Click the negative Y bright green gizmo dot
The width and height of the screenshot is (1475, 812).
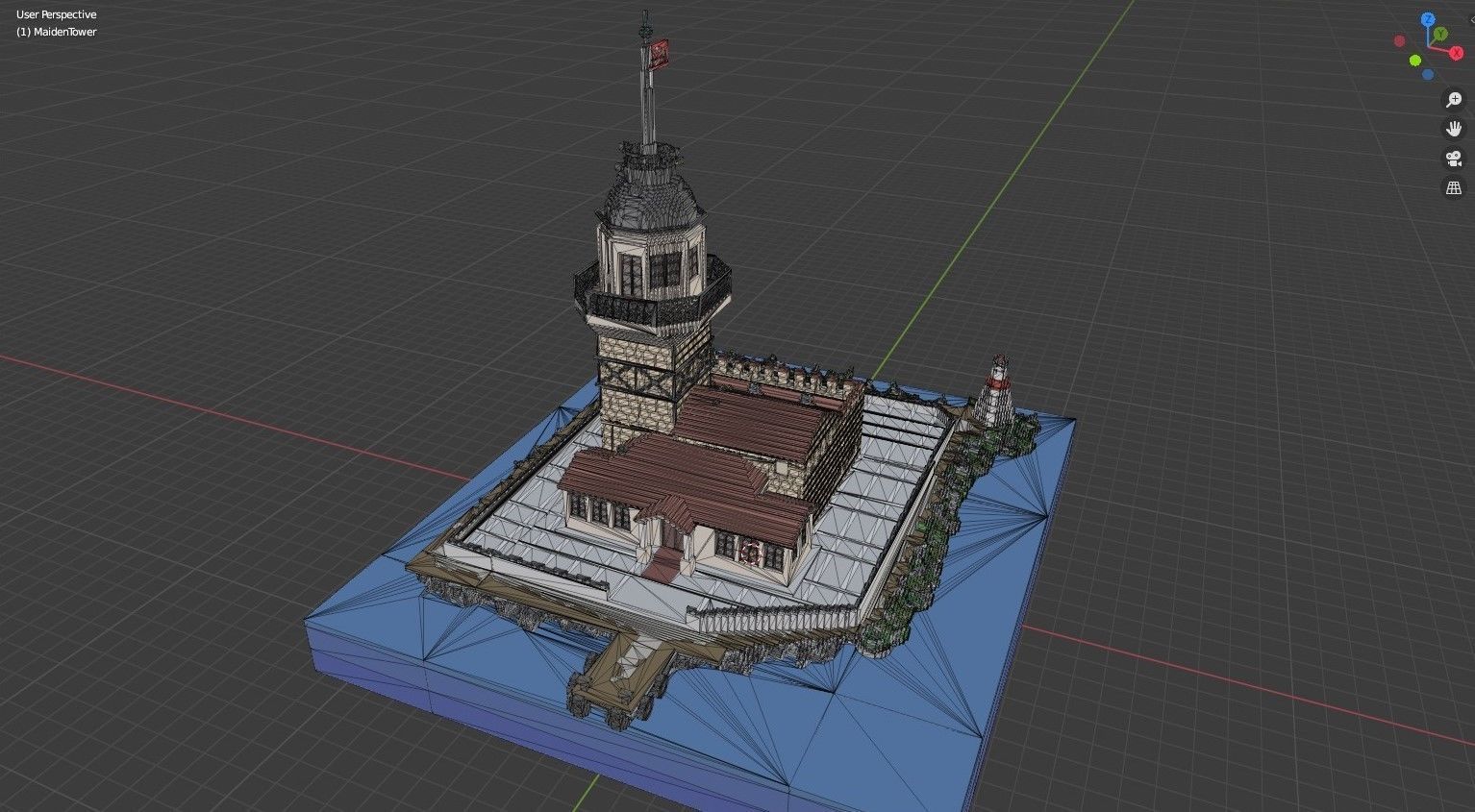point(1415,61)
